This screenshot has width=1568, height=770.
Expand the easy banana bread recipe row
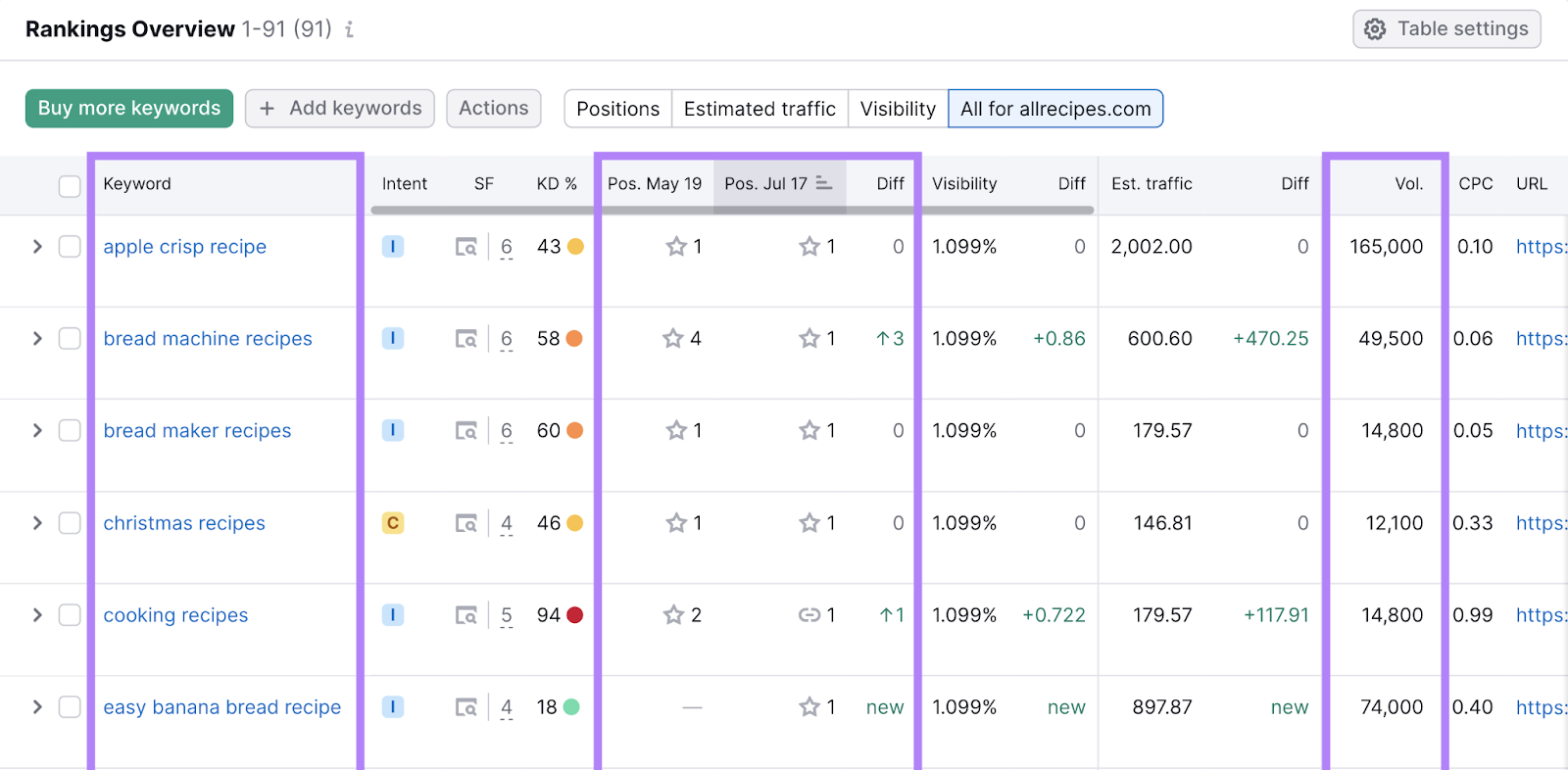click(37, 707)
